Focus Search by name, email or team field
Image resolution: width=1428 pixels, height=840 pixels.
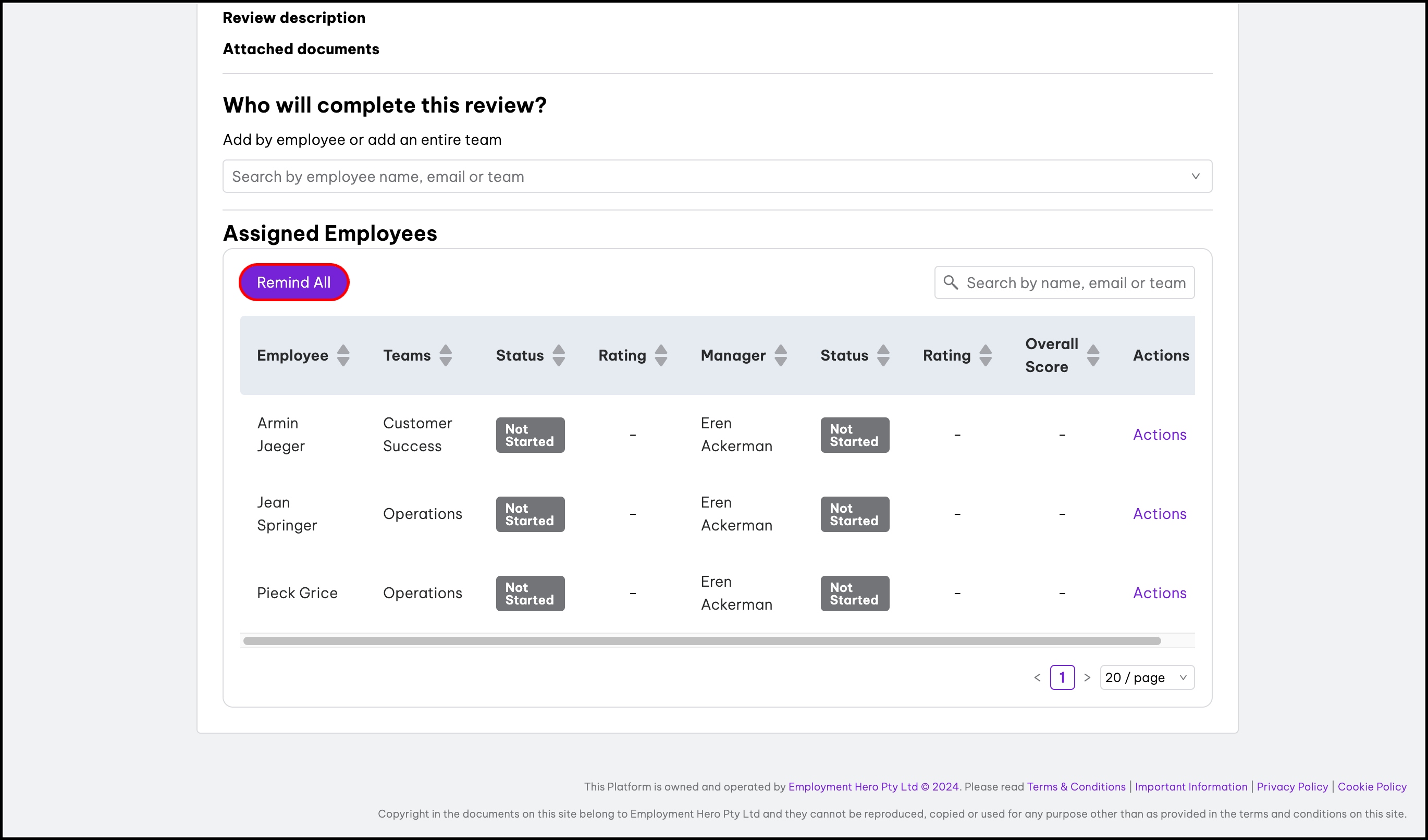coord(1076,282)
